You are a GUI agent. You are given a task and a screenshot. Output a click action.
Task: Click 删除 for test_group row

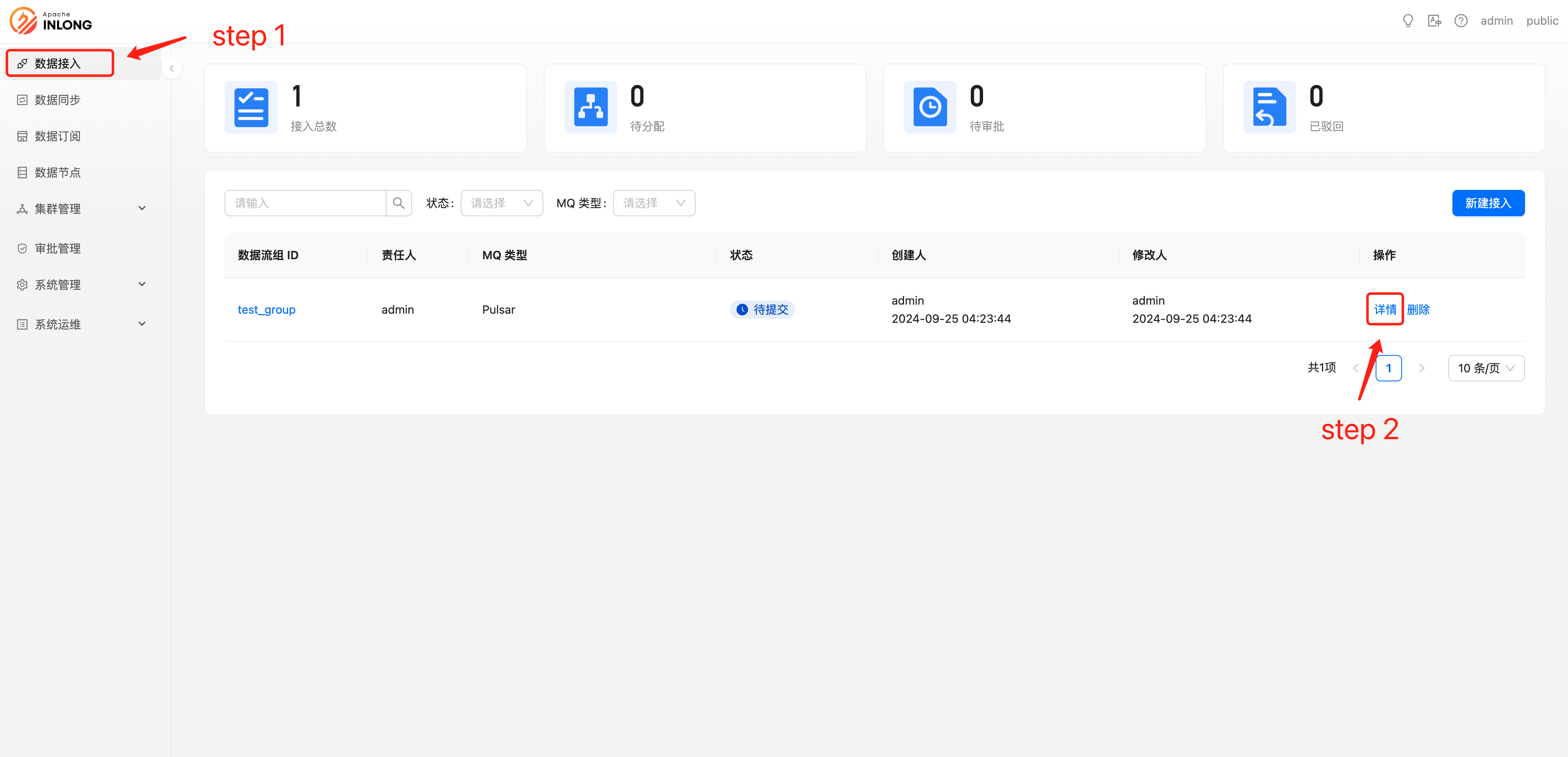(1418, 310)
